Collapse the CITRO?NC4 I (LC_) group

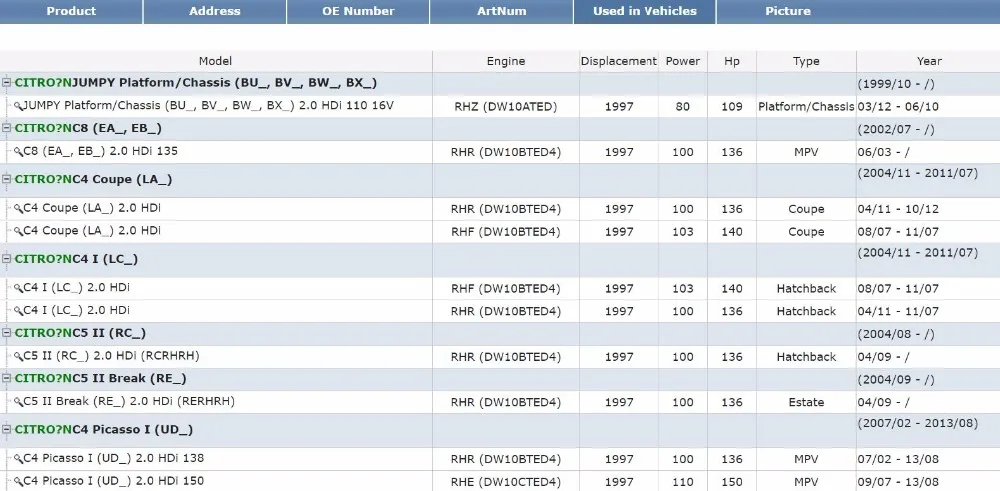tap(6, 259)
